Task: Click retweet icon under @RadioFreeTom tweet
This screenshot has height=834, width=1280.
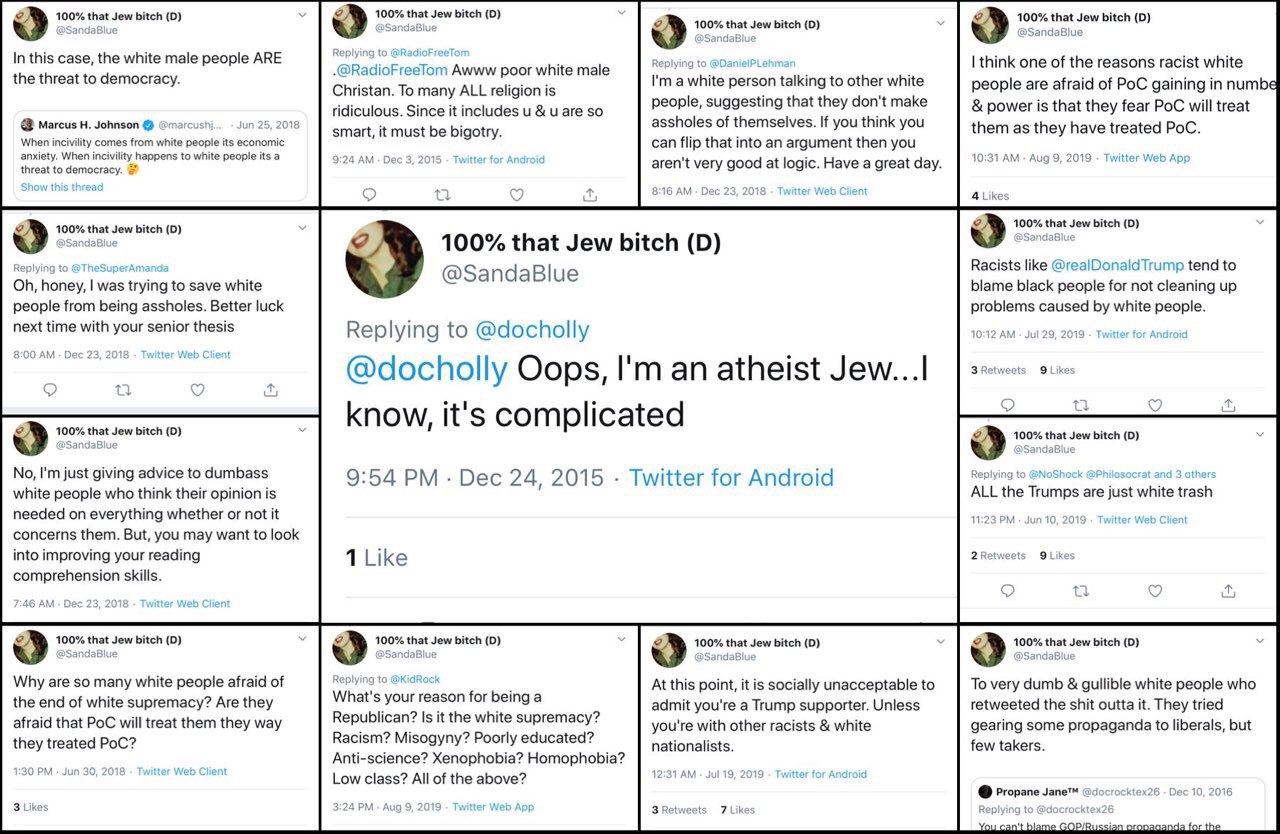Action: pyautogui.click(x=443, y=195)
